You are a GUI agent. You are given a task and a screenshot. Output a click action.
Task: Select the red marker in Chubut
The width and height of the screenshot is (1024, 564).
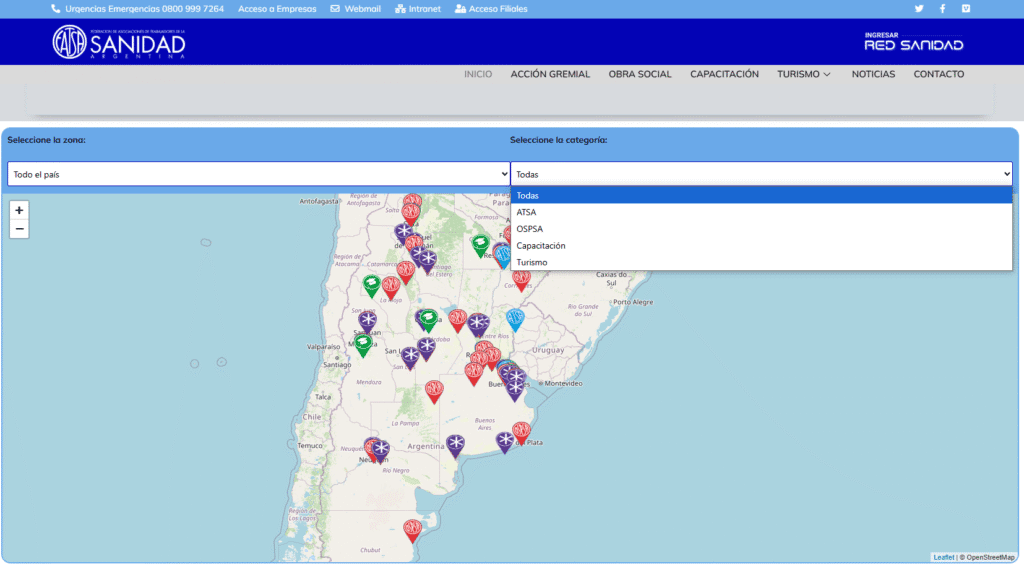tap(412, 530)
